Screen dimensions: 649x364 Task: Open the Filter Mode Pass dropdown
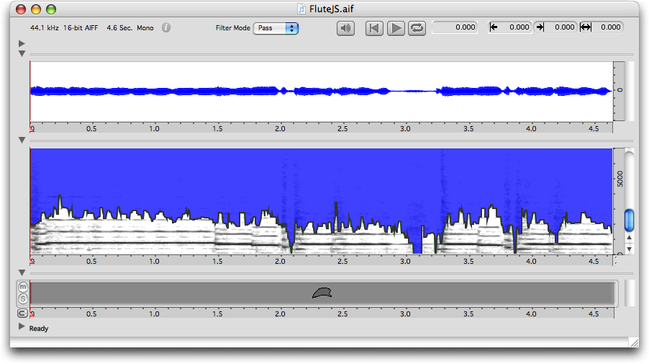tap(276, 28)
